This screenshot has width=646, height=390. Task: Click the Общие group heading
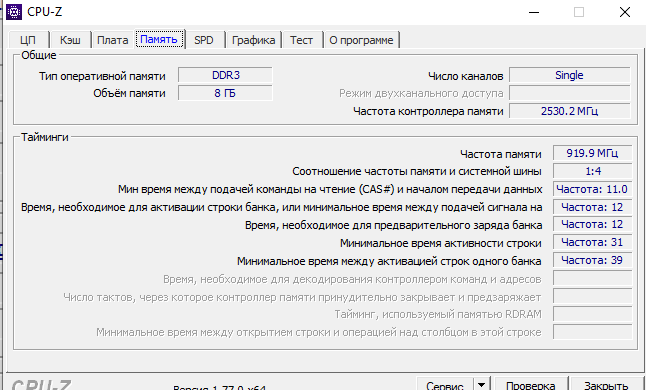point(39,55)
